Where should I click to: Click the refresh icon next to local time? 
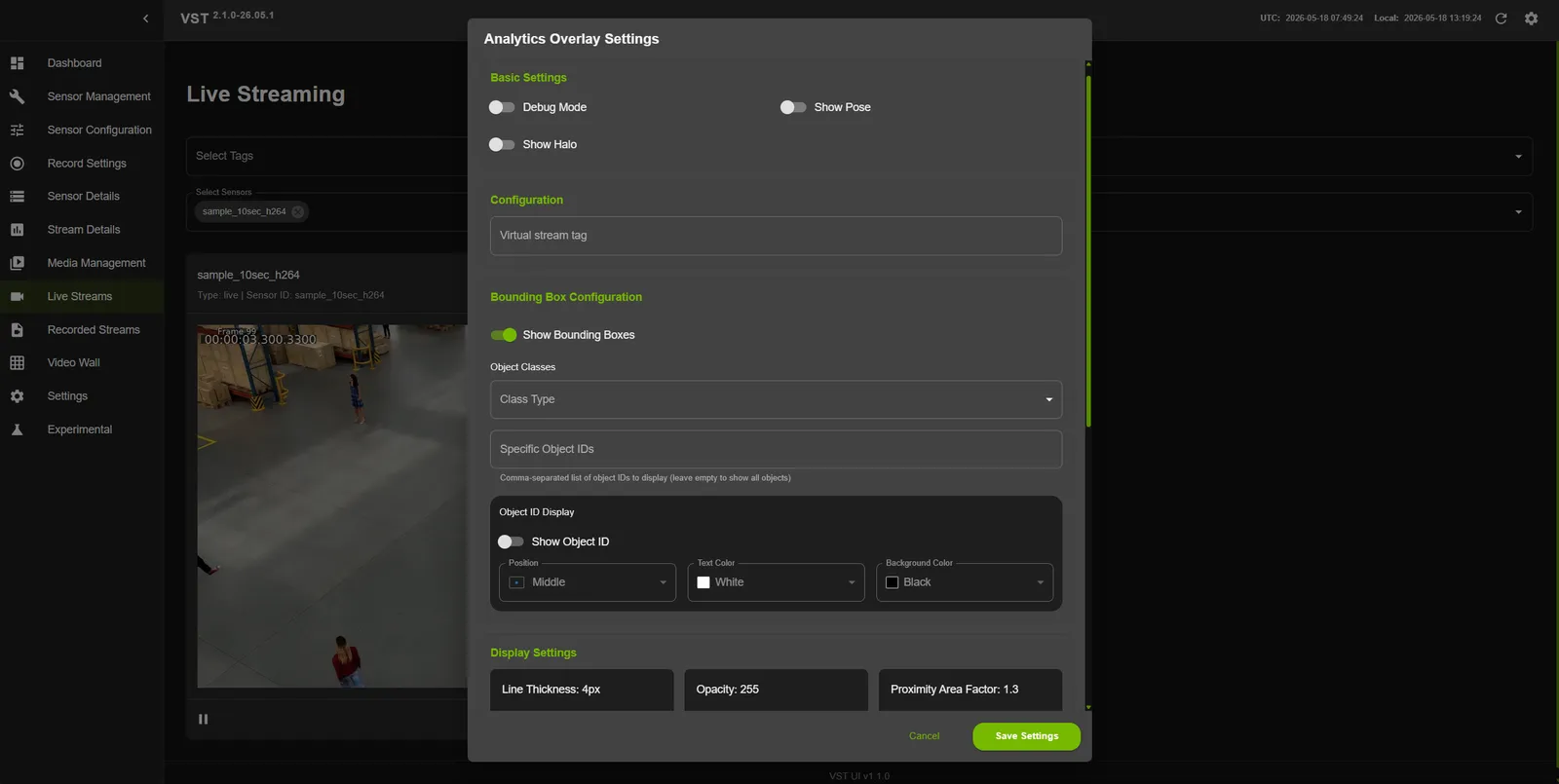pos(1501,19)
